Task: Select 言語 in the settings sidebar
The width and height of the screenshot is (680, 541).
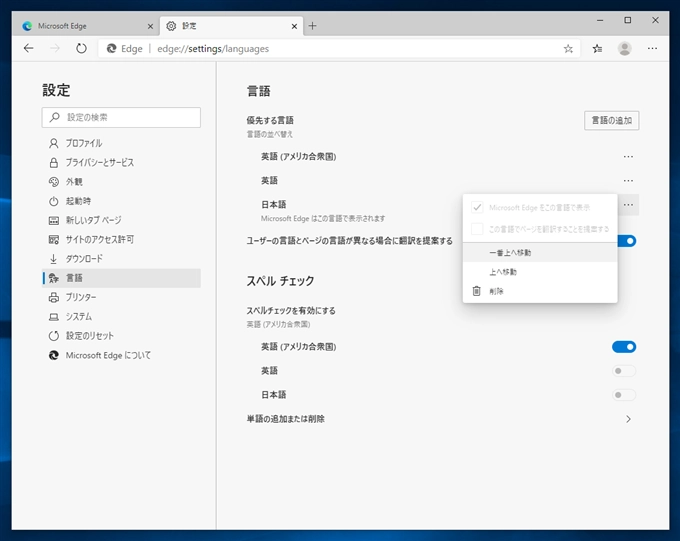Action: coord(121,278)
